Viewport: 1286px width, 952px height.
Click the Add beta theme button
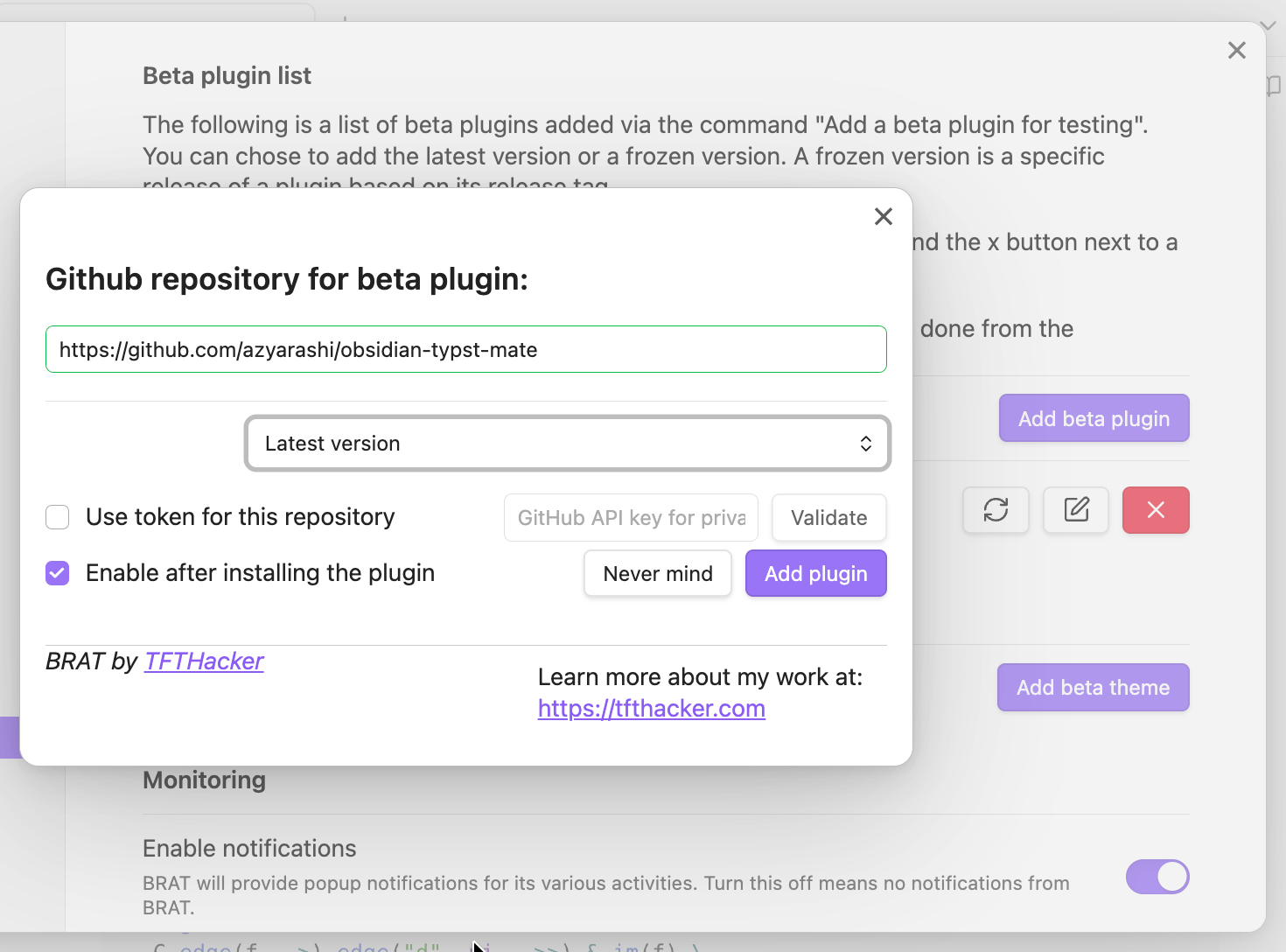point(1093,687)
